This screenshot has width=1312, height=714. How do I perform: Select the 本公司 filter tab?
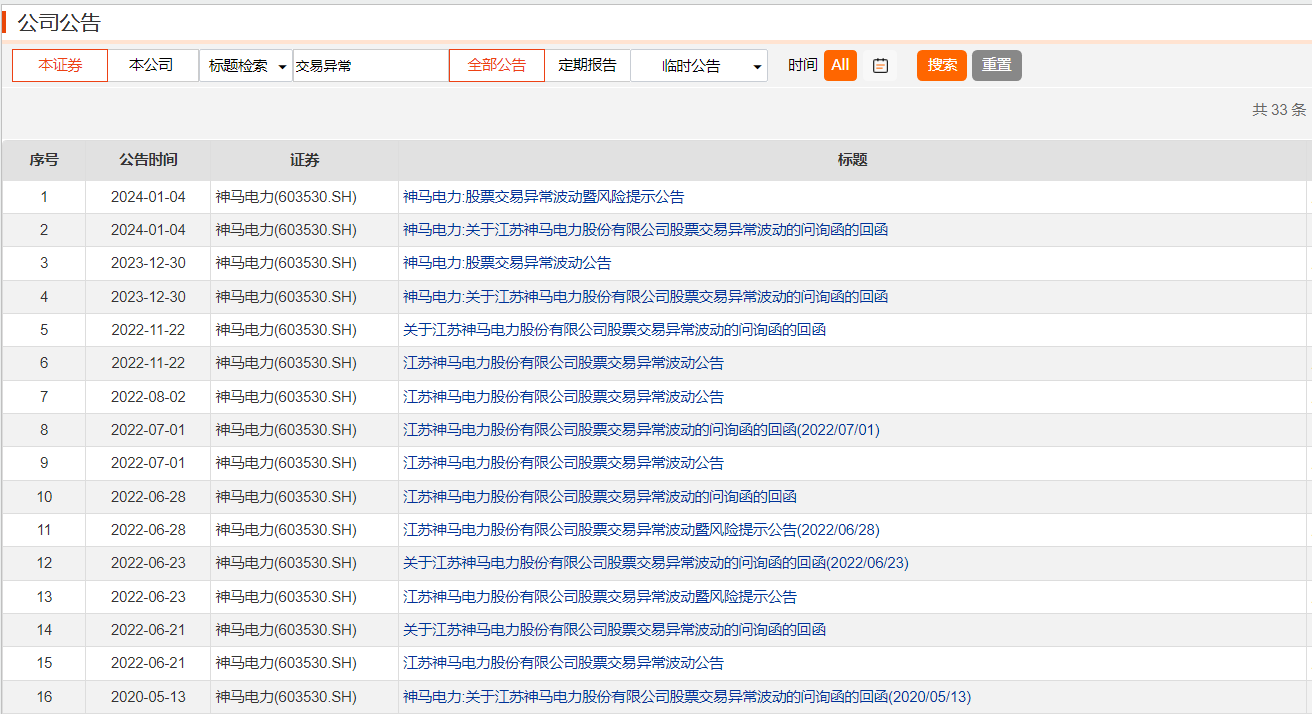pyautogui.click(x=151, y=65)
